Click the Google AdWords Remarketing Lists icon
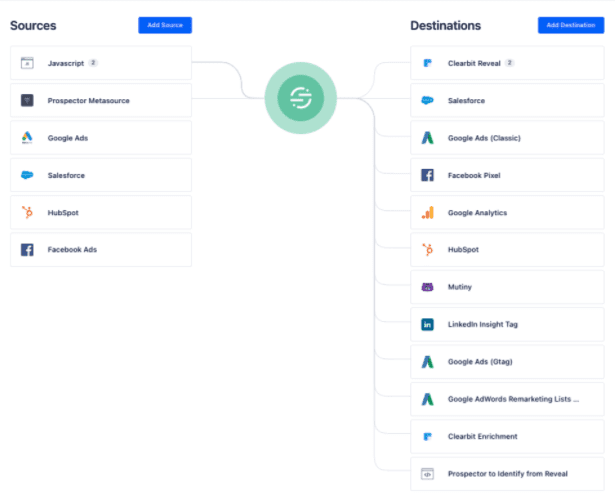 tap(428, 399)
